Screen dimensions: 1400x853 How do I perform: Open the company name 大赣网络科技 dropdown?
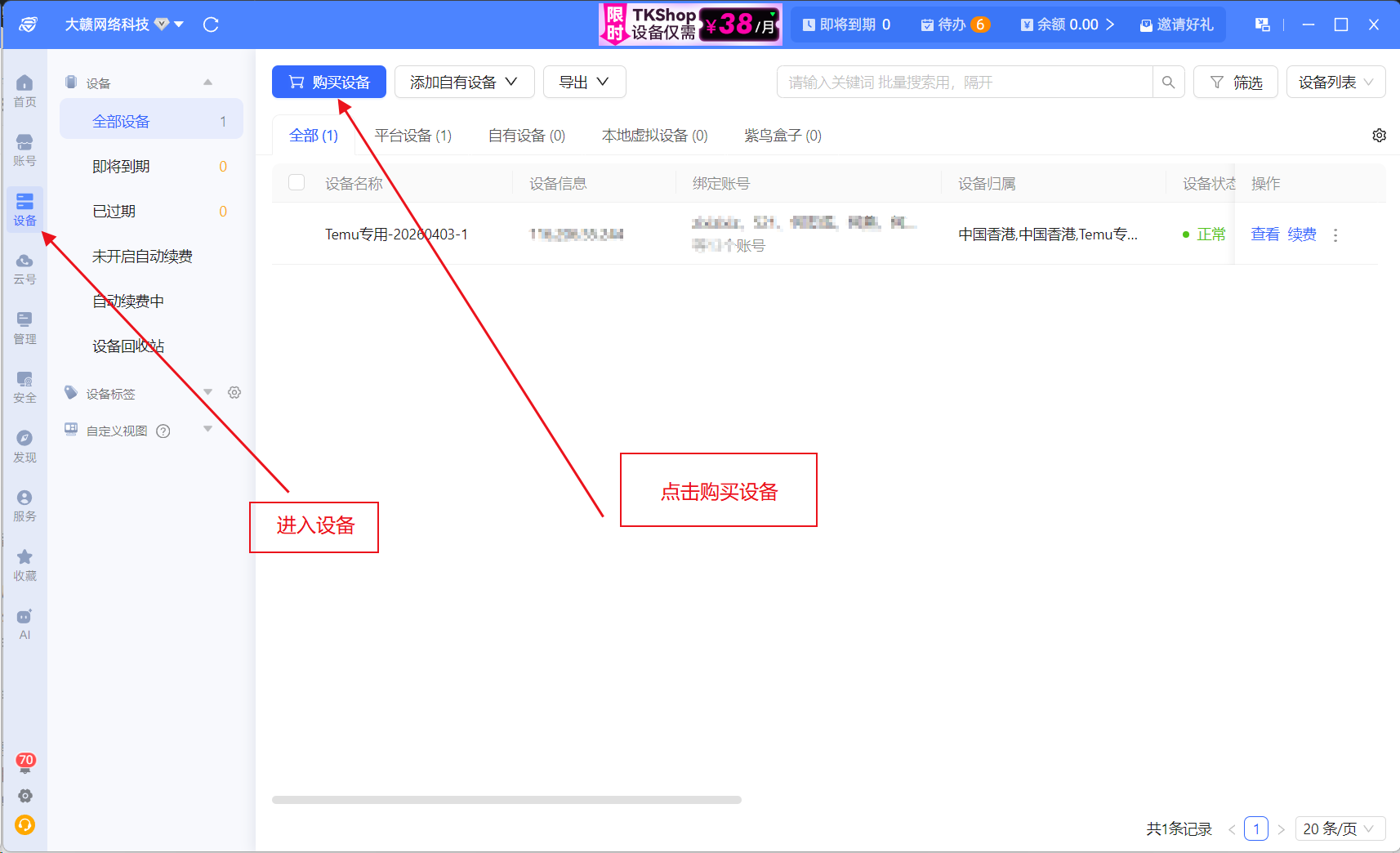click(124, 25)
